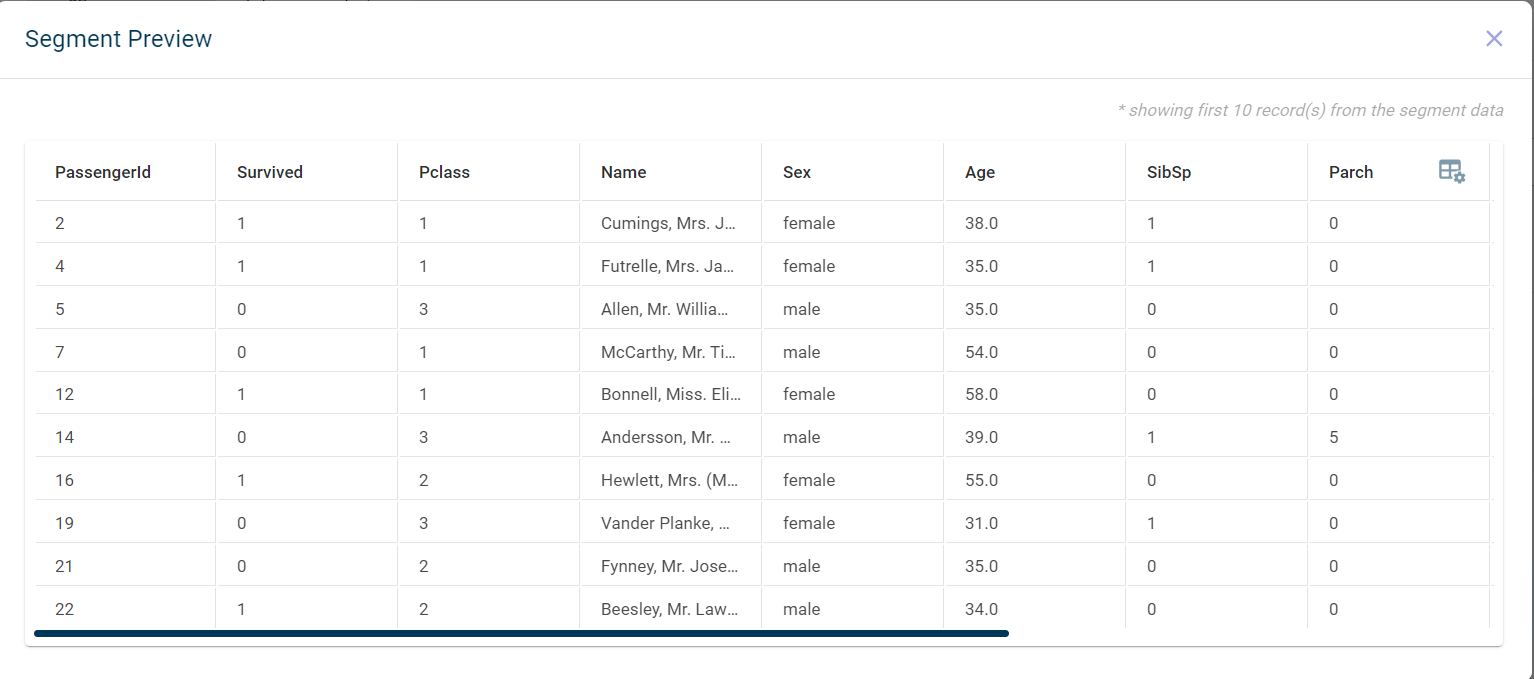Click the Pclass column header
Viewport: 1534px width, 679px height.
click(x=444, y=172)
